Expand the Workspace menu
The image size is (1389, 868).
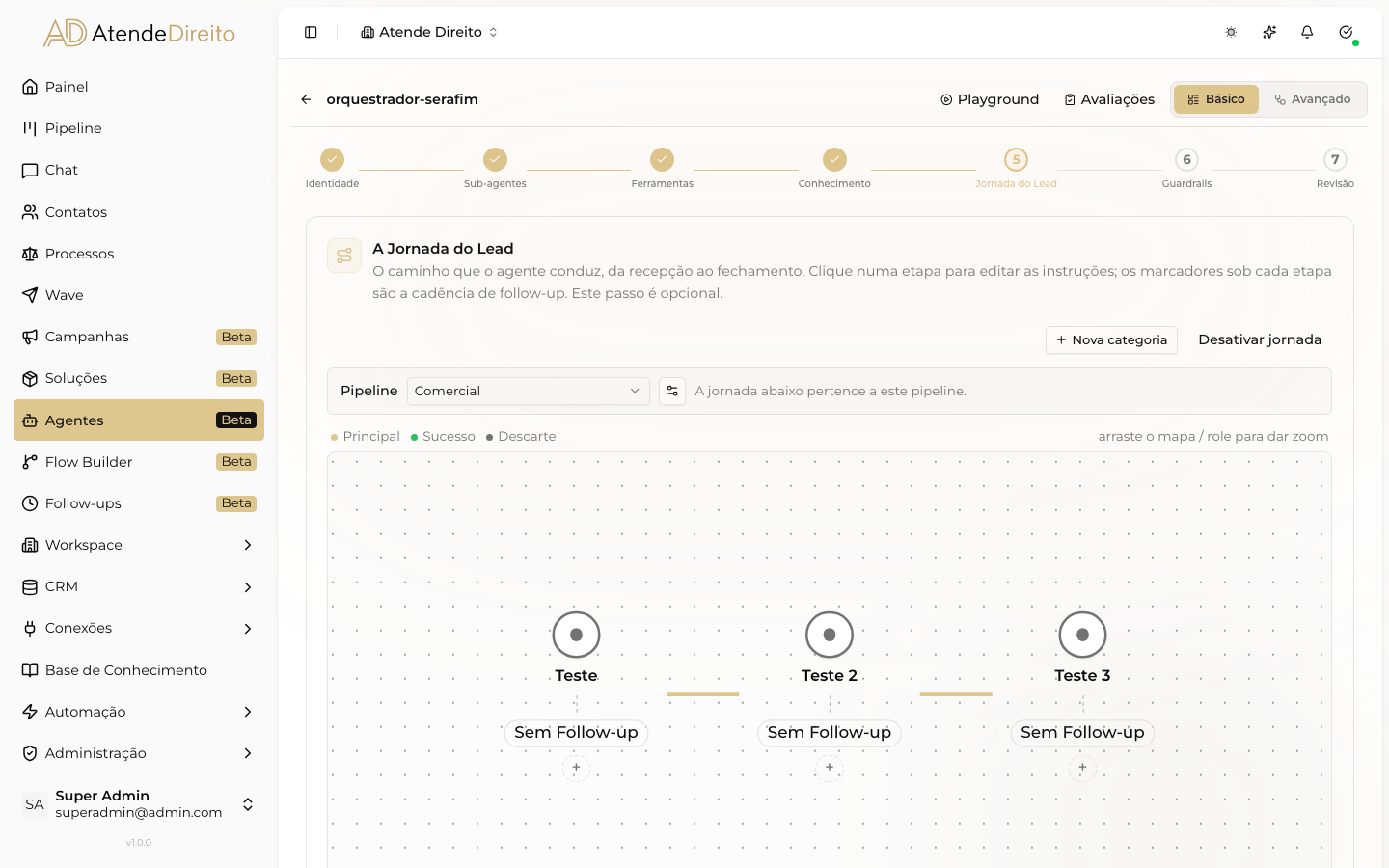point(139,545)
